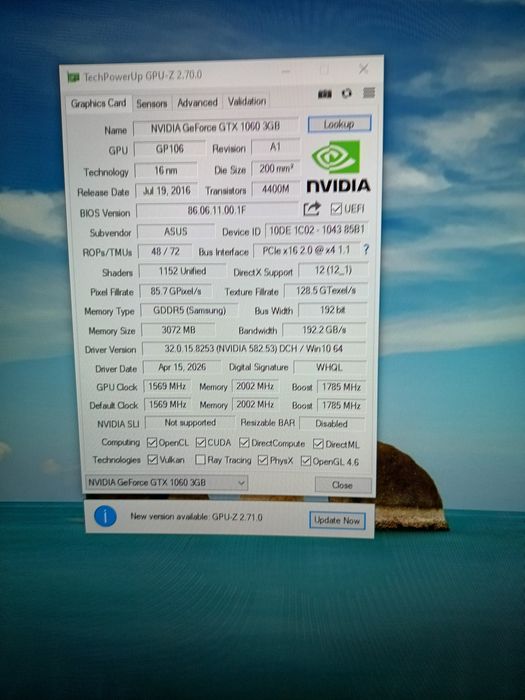The width and height of the screenshot is (525, 700).
Task: Click the Bus Width value 192 bit
Action: point(333,309)
